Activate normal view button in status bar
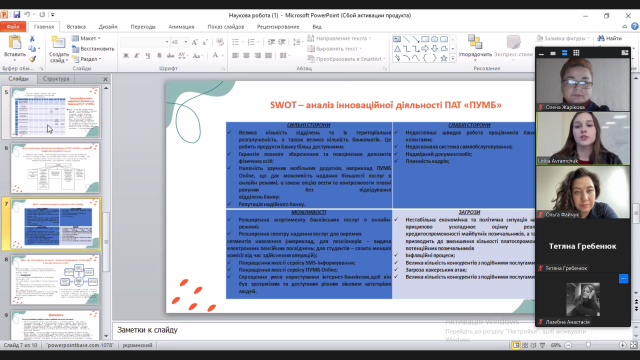640x360 pixels. 516,345
